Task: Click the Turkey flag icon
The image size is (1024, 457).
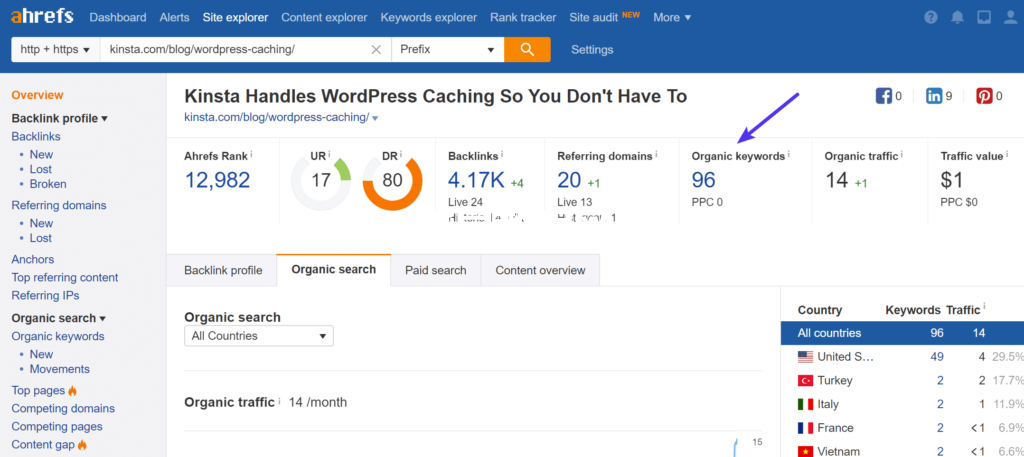Action: click(805, 381)
